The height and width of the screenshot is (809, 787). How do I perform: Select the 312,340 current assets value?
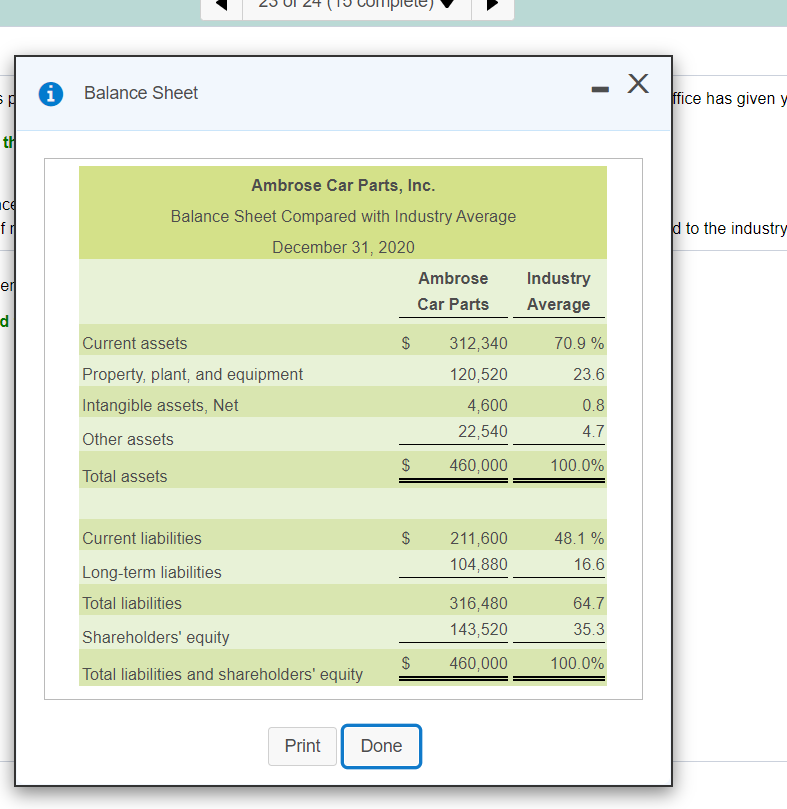pyautogui.click(x=478, y=344)
